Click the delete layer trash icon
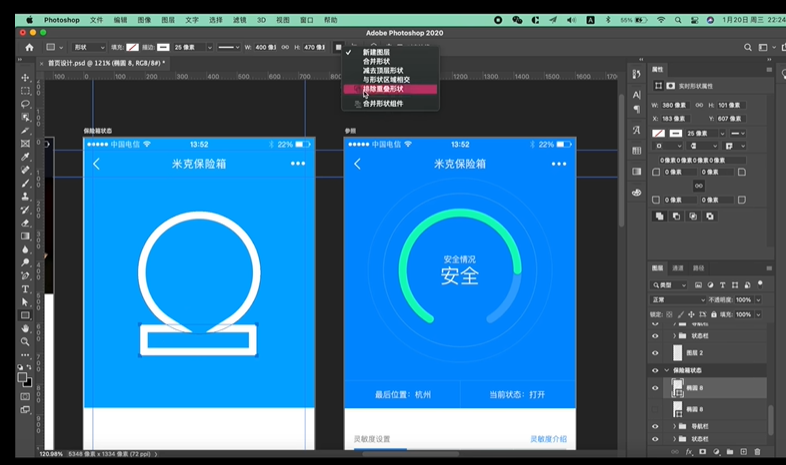Image resolution: width=786 pixels, height=465 pixels. pyautogui.click(x=757, y=452)
